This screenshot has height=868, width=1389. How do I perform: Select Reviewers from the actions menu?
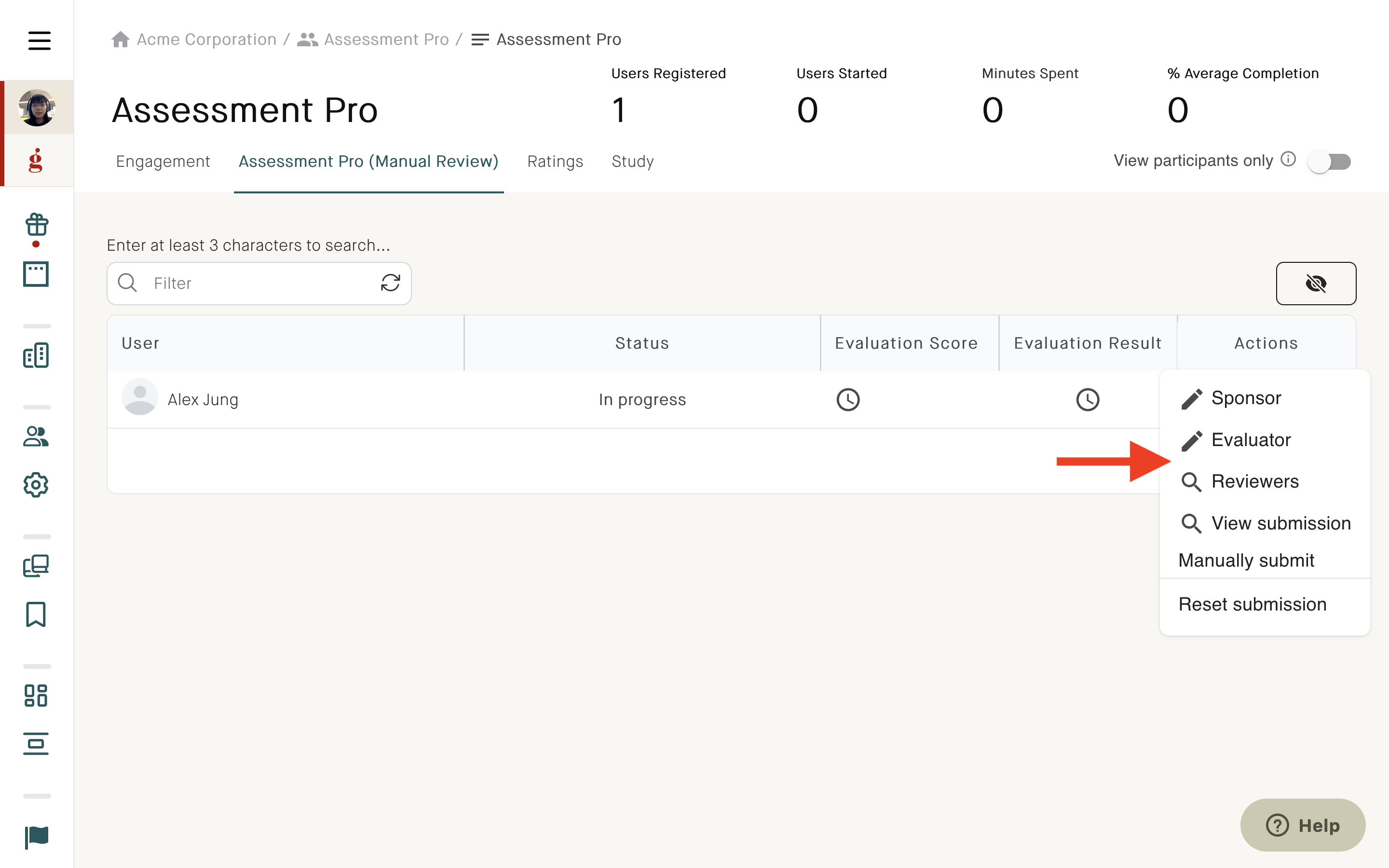1255,482
